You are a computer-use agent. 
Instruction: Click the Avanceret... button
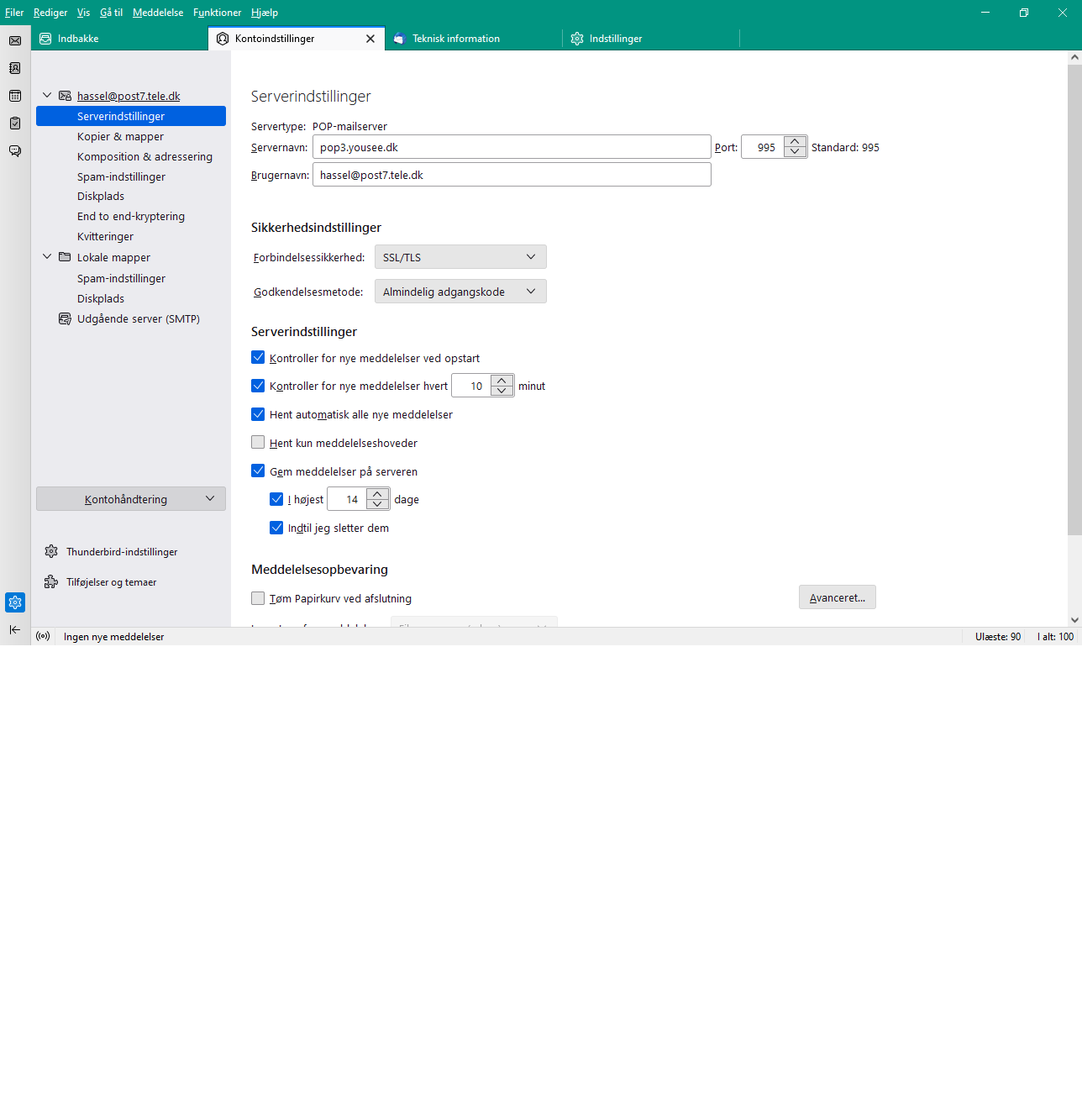[x=838, y=597]
